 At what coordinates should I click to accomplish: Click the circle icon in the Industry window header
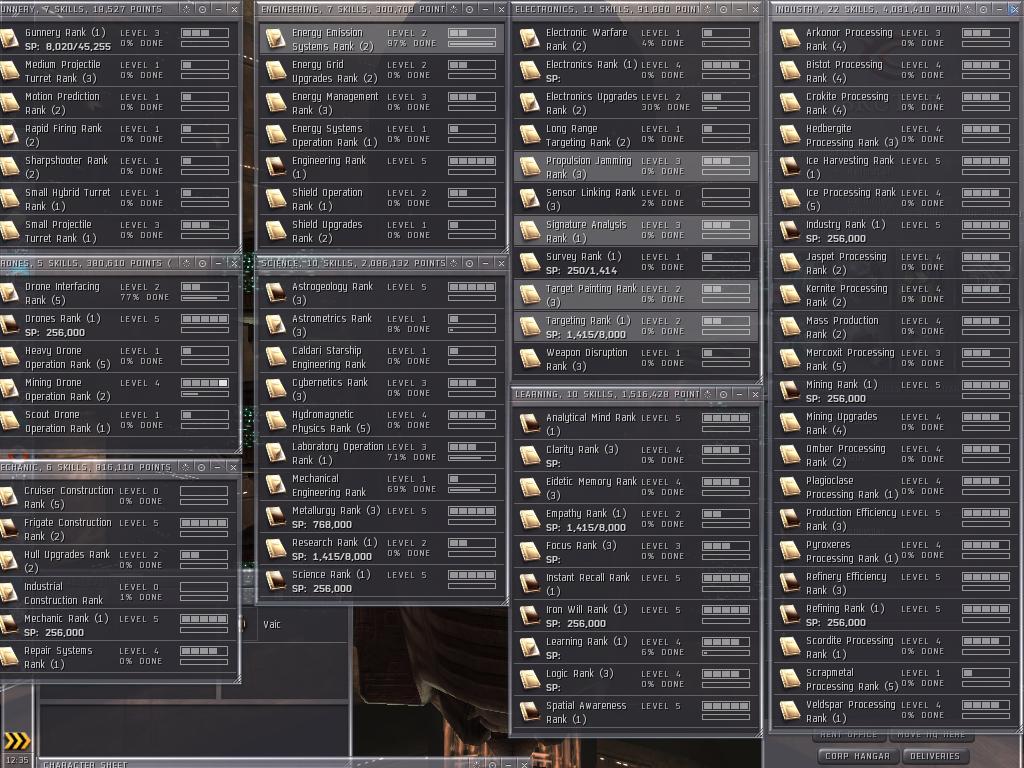point(984,9)
